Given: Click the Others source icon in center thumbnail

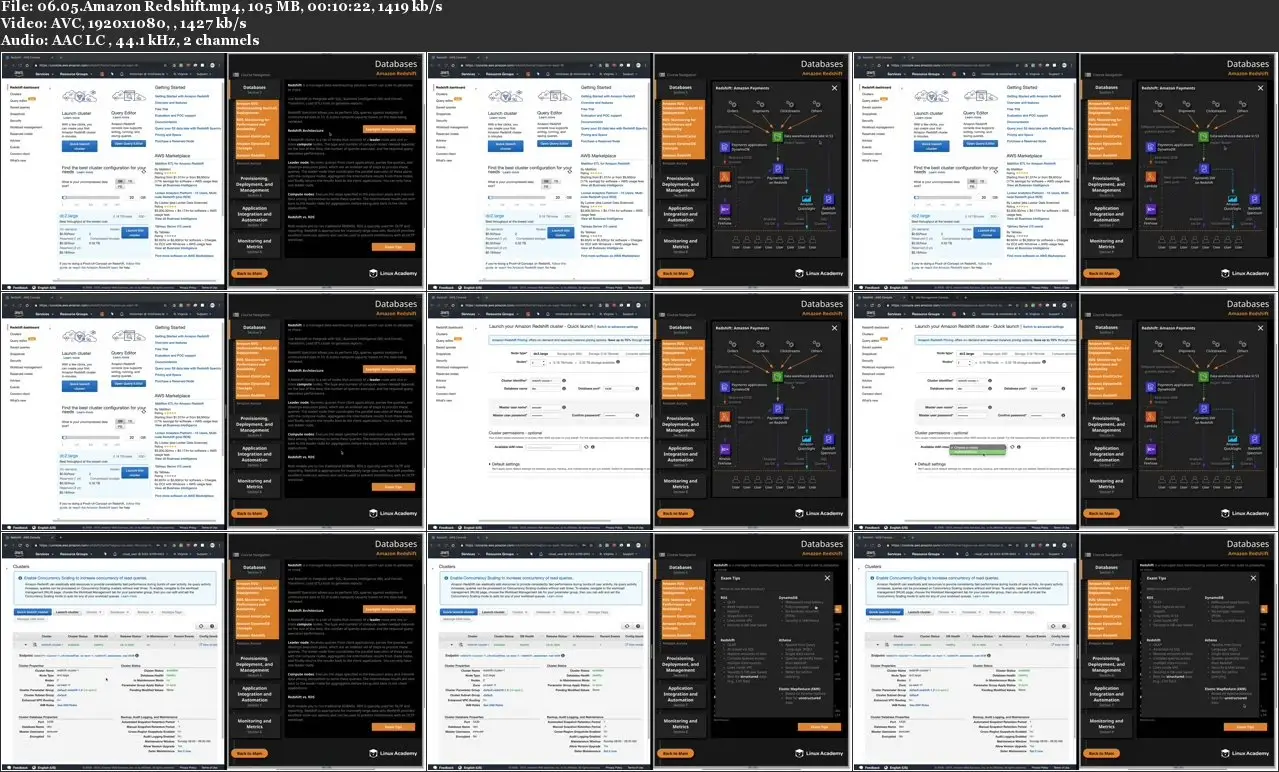Looking at the screenshot, I should coord(817,346).
